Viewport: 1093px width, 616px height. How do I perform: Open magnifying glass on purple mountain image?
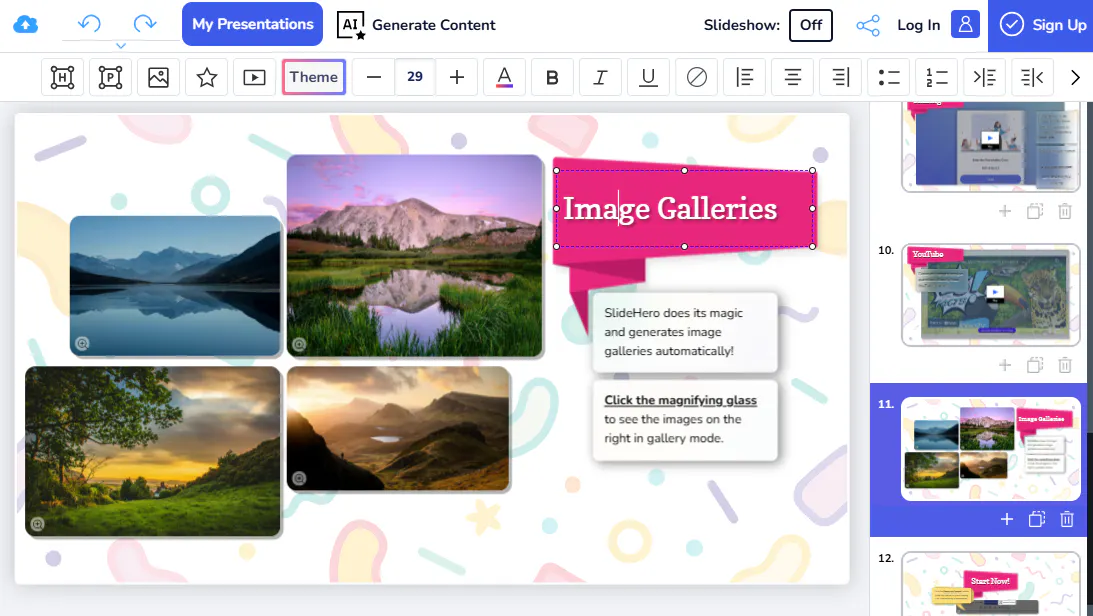point(299,344)
